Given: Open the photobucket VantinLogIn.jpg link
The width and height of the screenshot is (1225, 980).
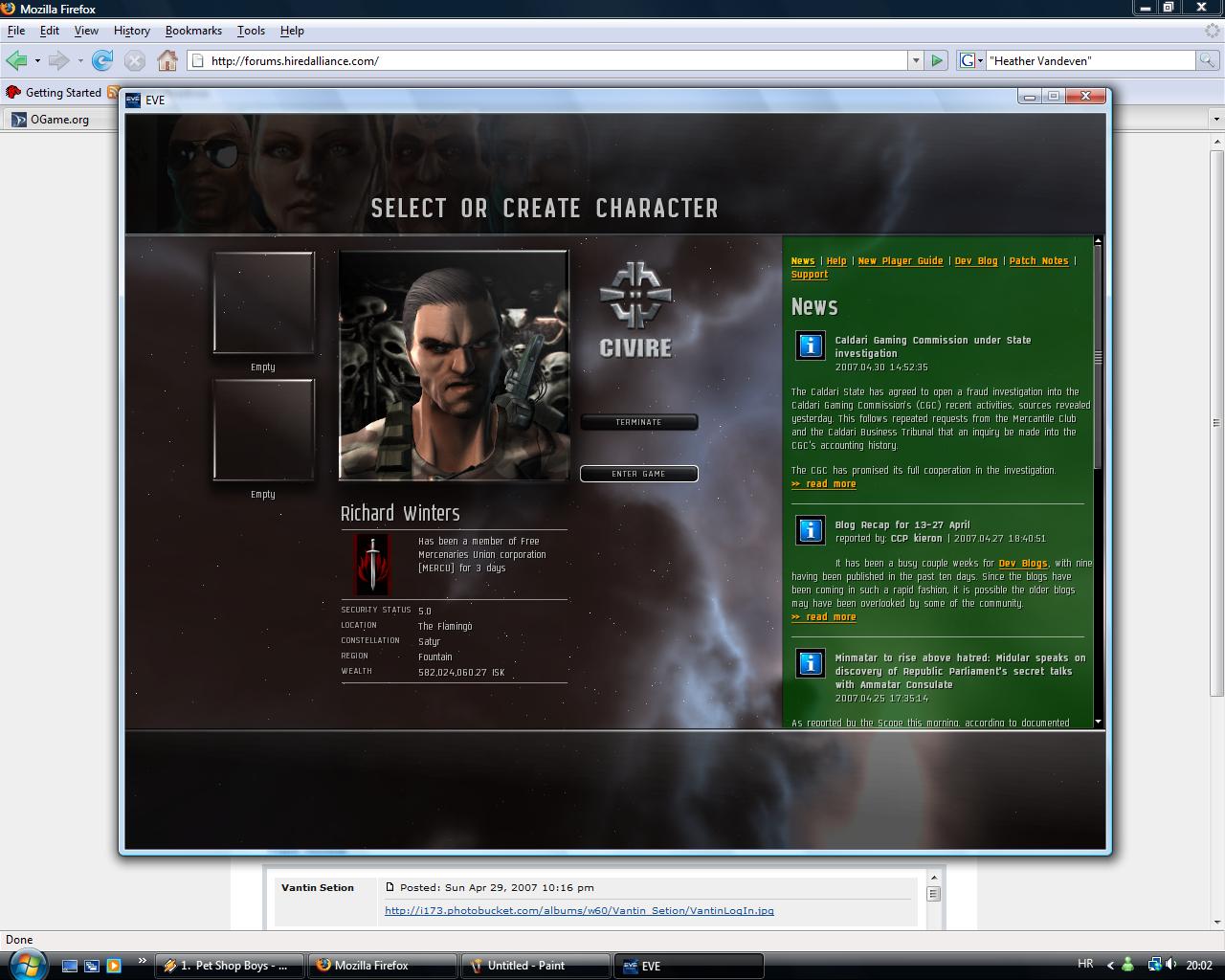Looking at the screenshot, I should tap(579, 911).
